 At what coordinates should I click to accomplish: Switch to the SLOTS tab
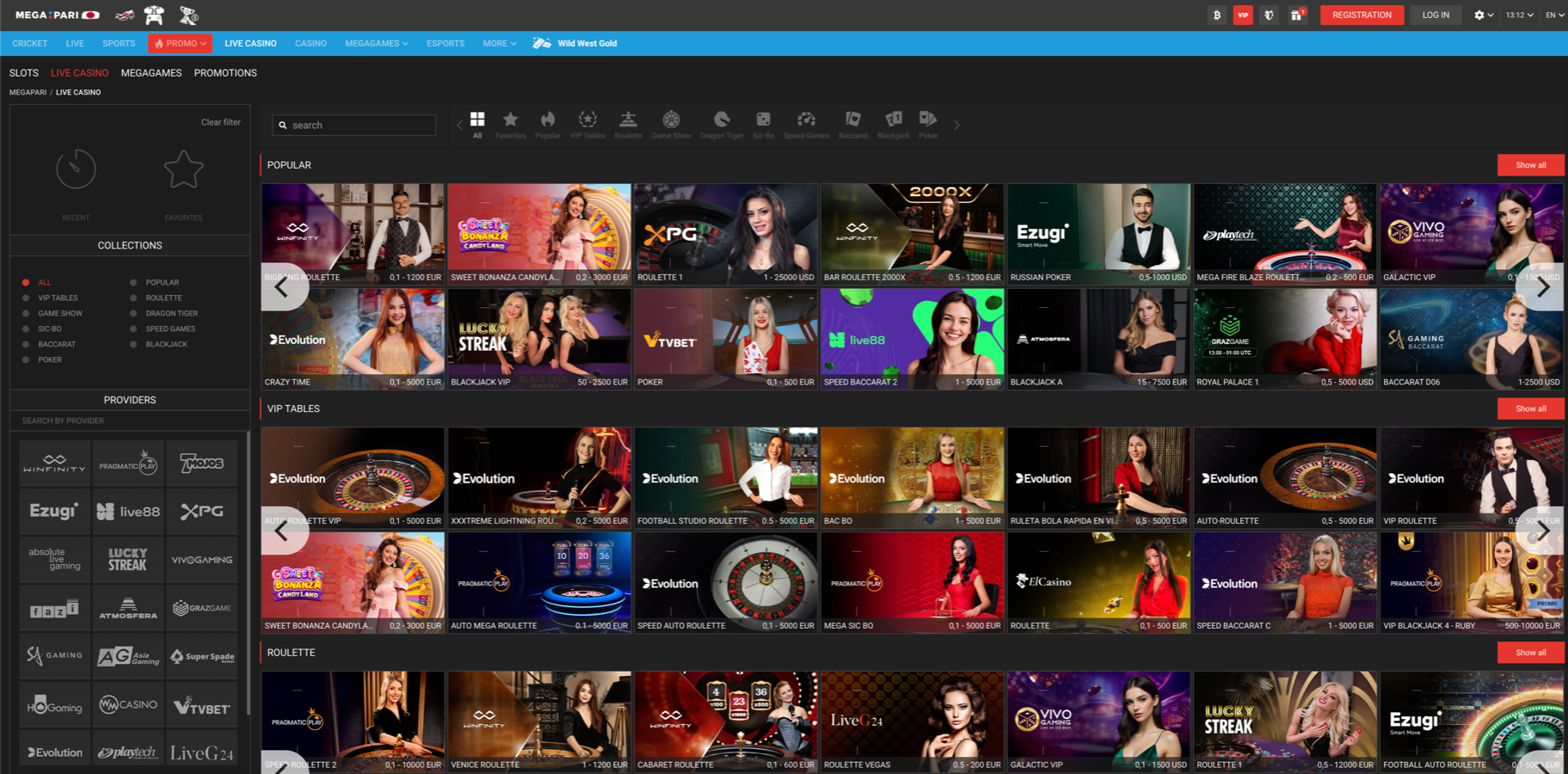pyautogui.click(x=24, y=73)
